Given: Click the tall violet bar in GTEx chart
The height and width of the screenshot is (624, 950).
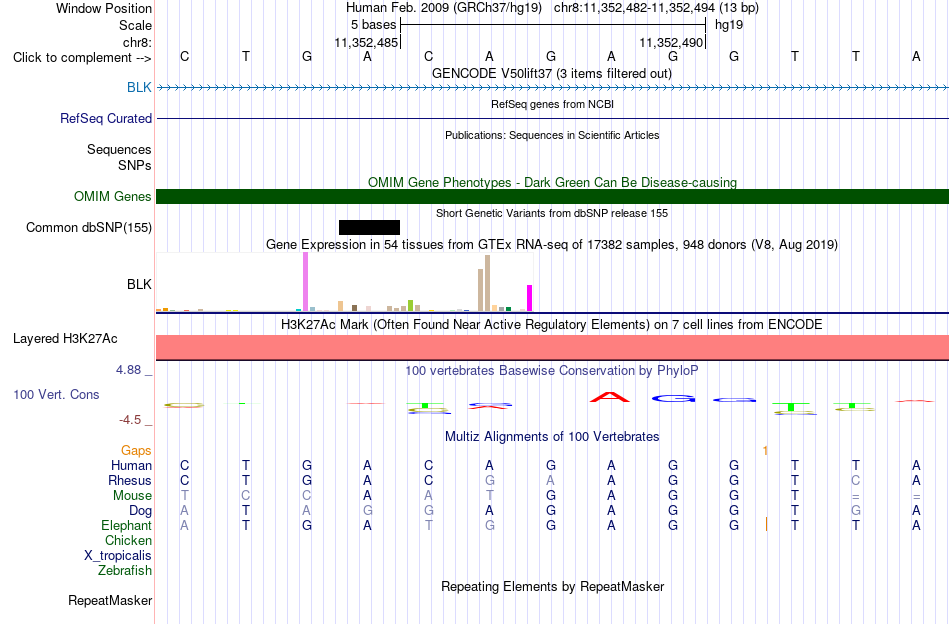Looking at the screenshot, I should point(305,282).
